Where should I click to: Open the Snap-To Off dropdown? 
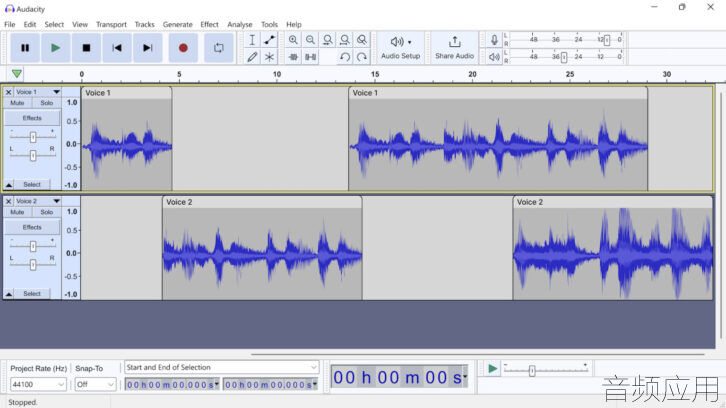95,384
